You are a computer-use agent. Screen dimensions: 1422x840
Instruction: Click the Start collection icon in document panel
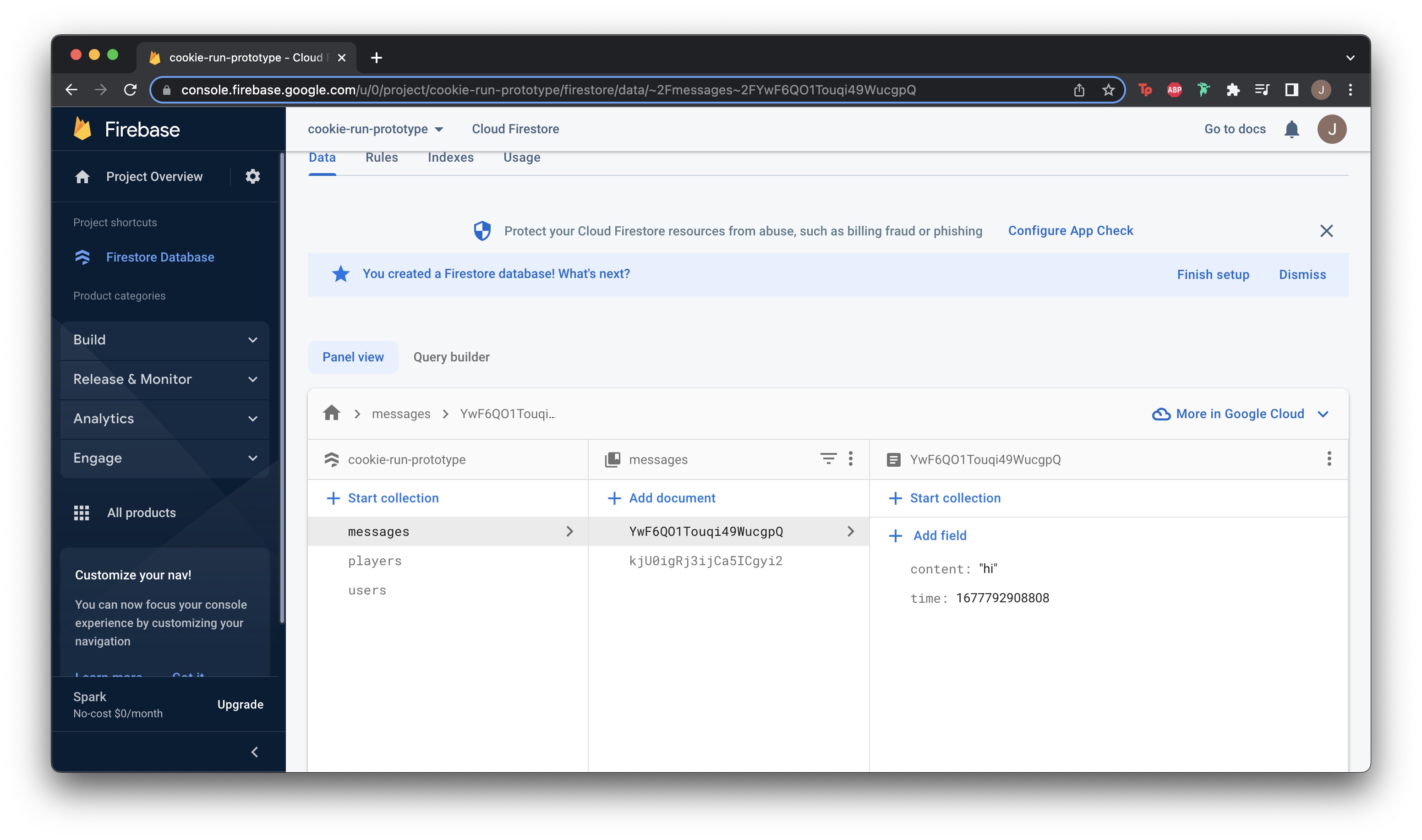897,498
